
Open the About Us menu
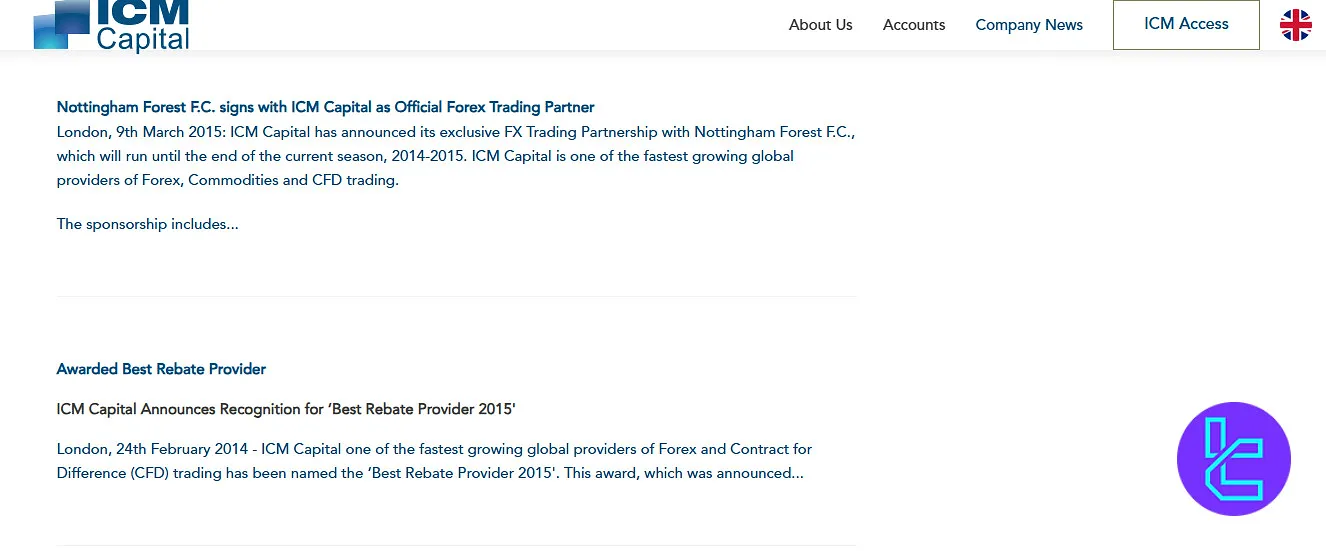point(820,25)
